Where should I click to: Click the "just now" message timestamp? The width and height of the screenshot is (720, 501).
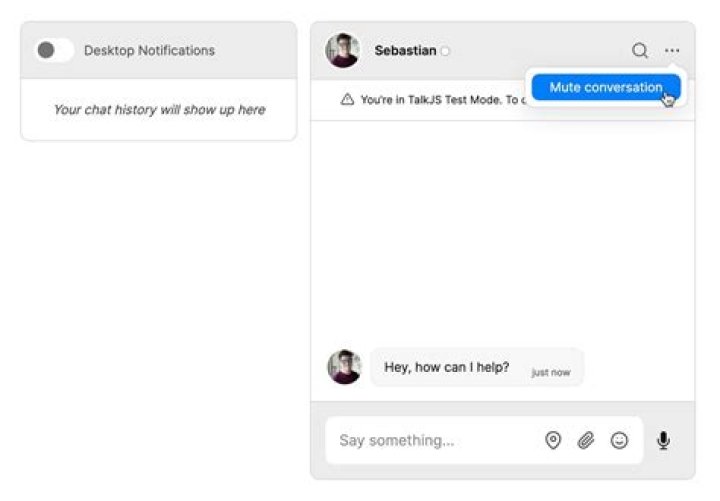[x=551, y=372]
